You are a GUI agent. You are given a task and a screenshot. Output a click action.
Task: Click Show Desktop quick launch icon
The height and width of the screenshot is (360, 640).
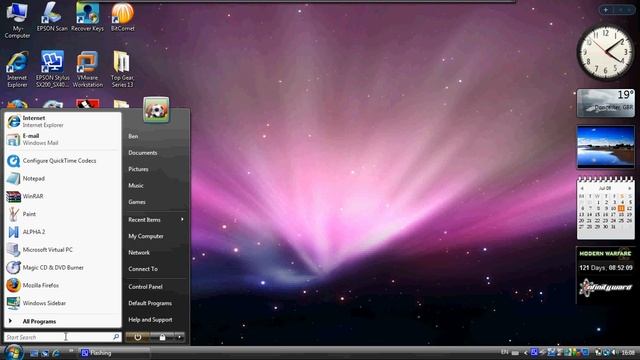tap(34, 353)
